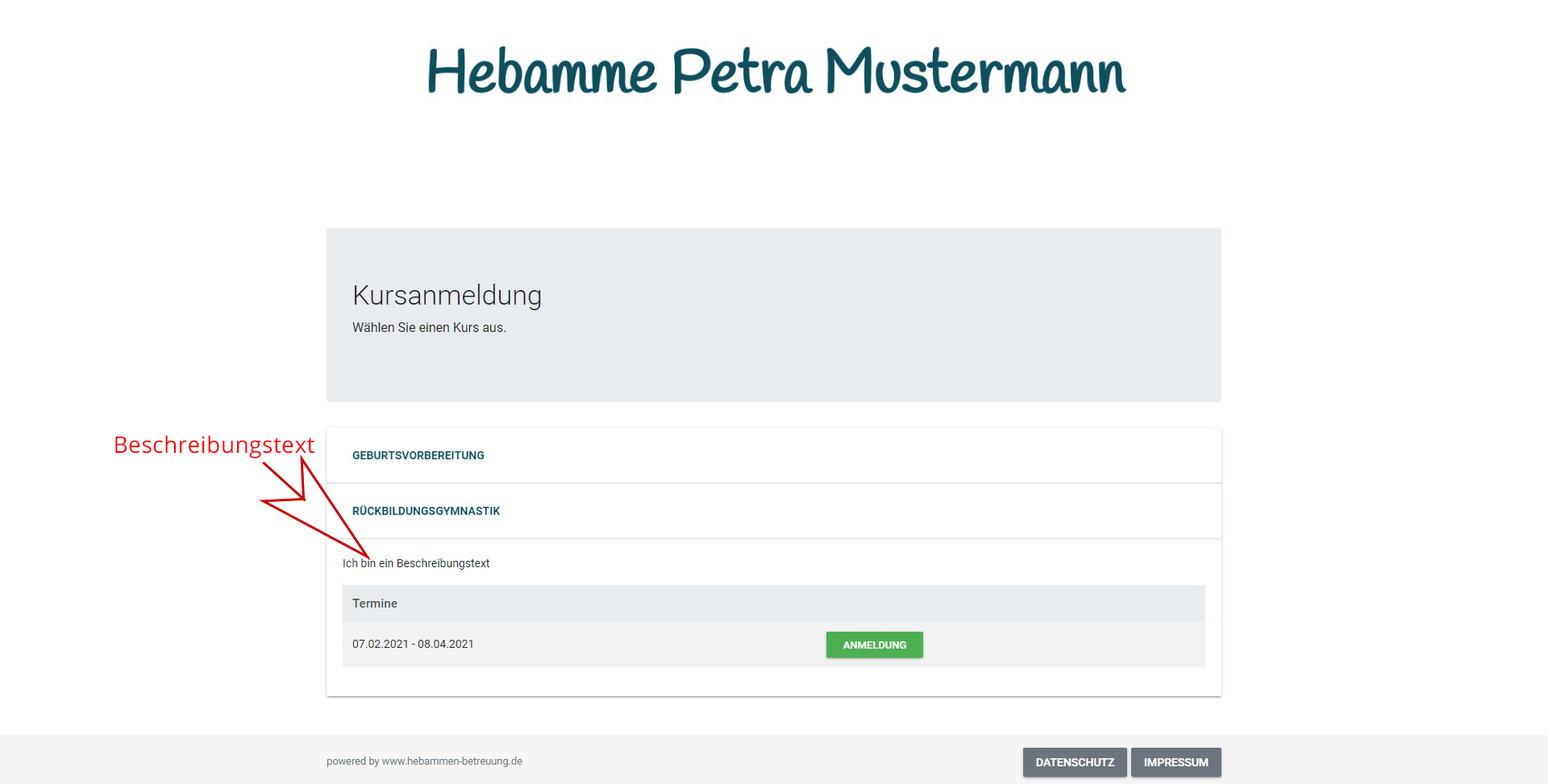This screenshot has height=784, width=1548.
Task: Collapse the Rückbildungsgymnastik course section
Action: pos(426,511)
